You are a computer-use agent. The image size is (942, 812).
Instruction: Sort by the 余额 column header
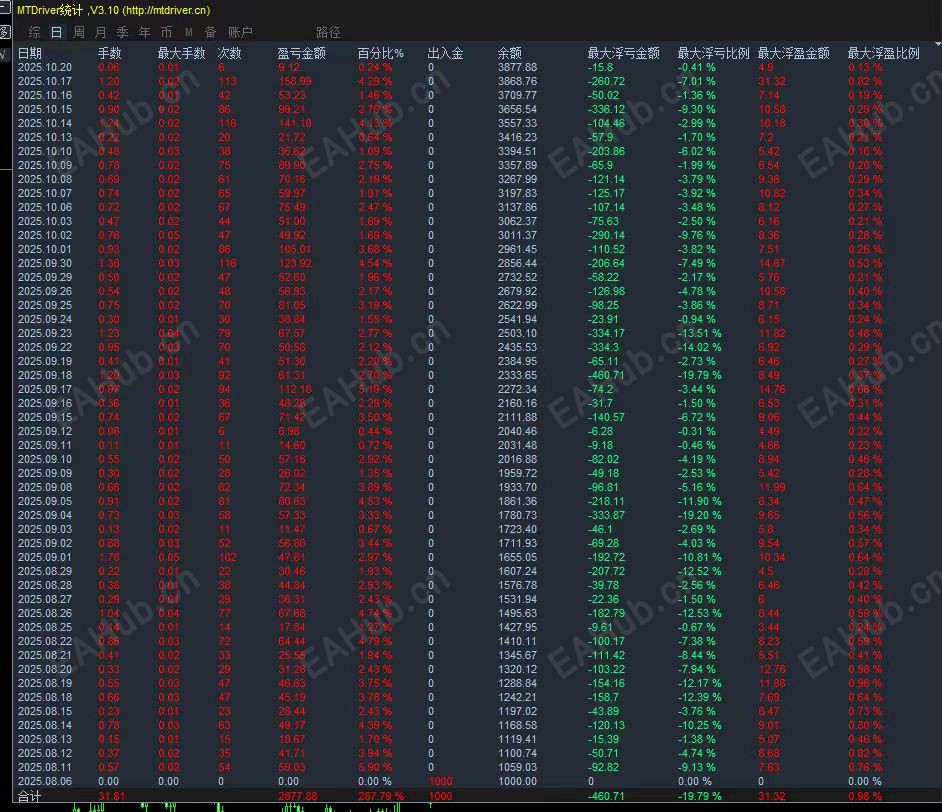tap(510, 53)
